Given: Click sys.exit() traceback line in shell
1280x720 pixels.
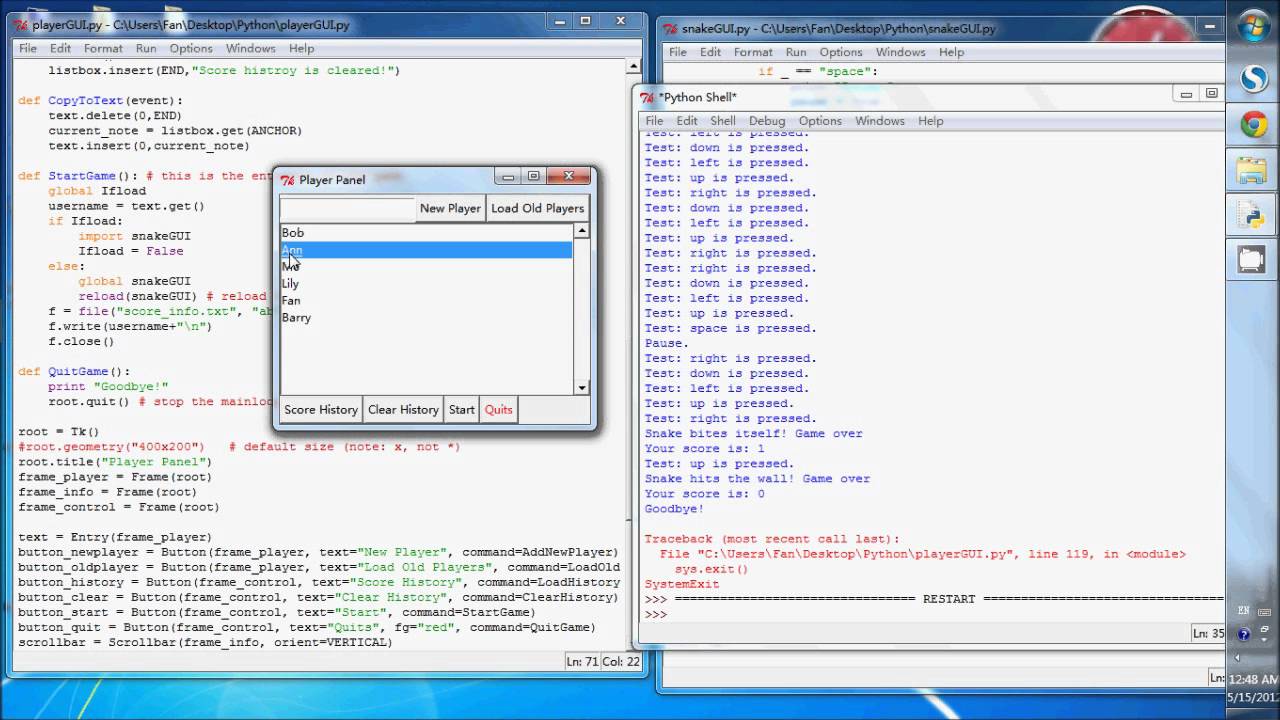Looking at the screenshot, I should [x=711, y=569].
